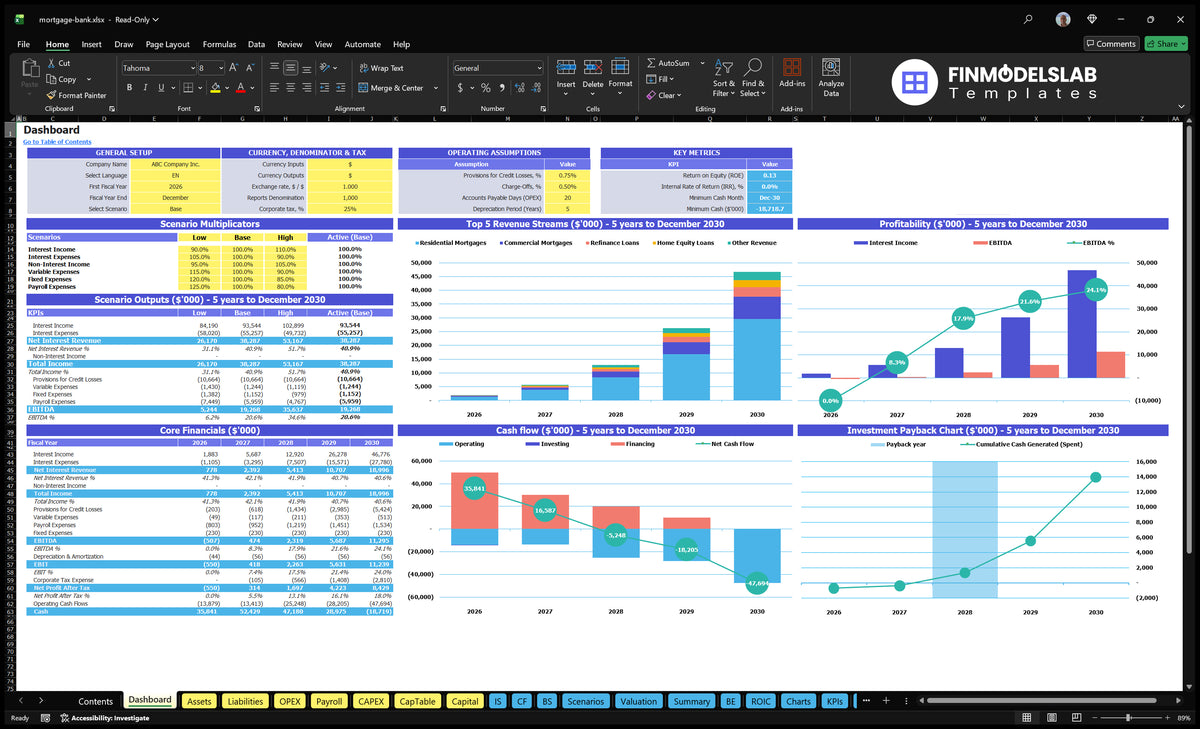The image size is (1200, 729).
Task: Adjust the zoom slider in status bar
Action: point(1129,718)
